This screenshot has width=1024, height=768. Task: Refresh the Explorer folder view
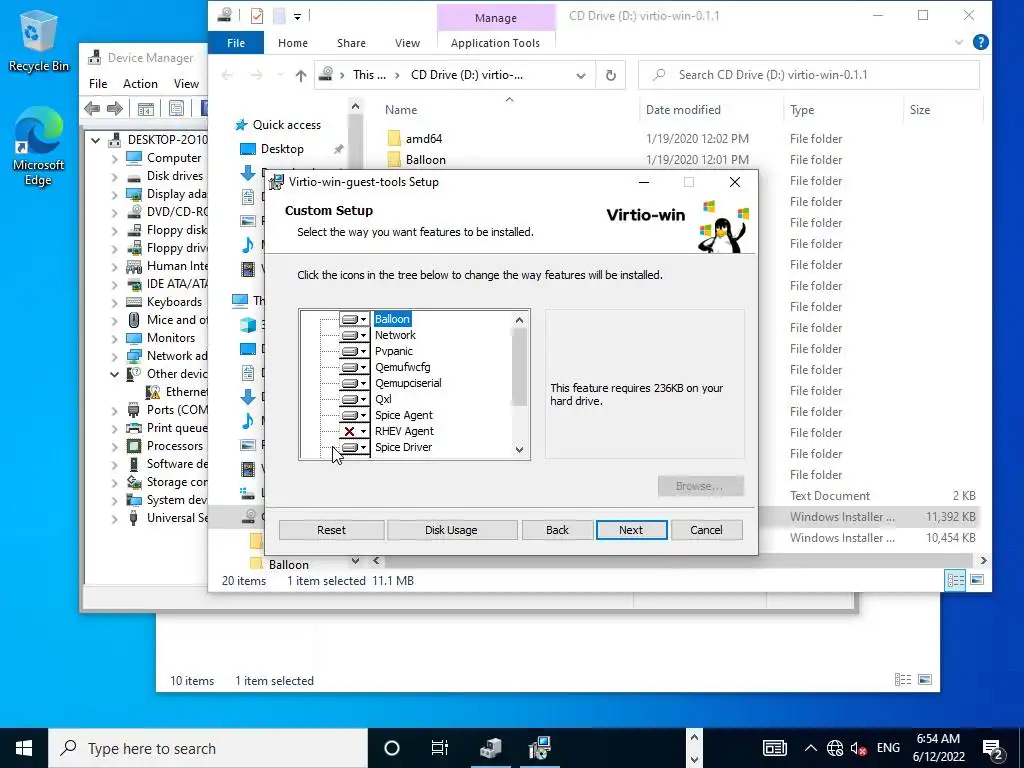(611, 75)
